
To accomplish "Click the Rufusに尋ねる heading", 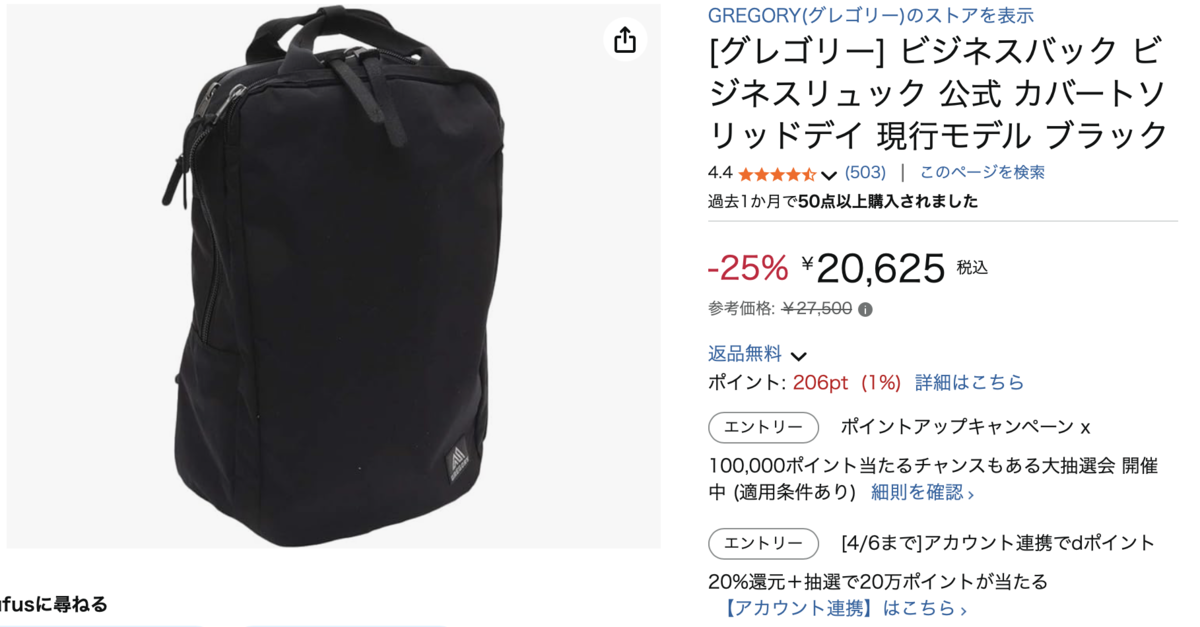I will click(x=54, y=604).
